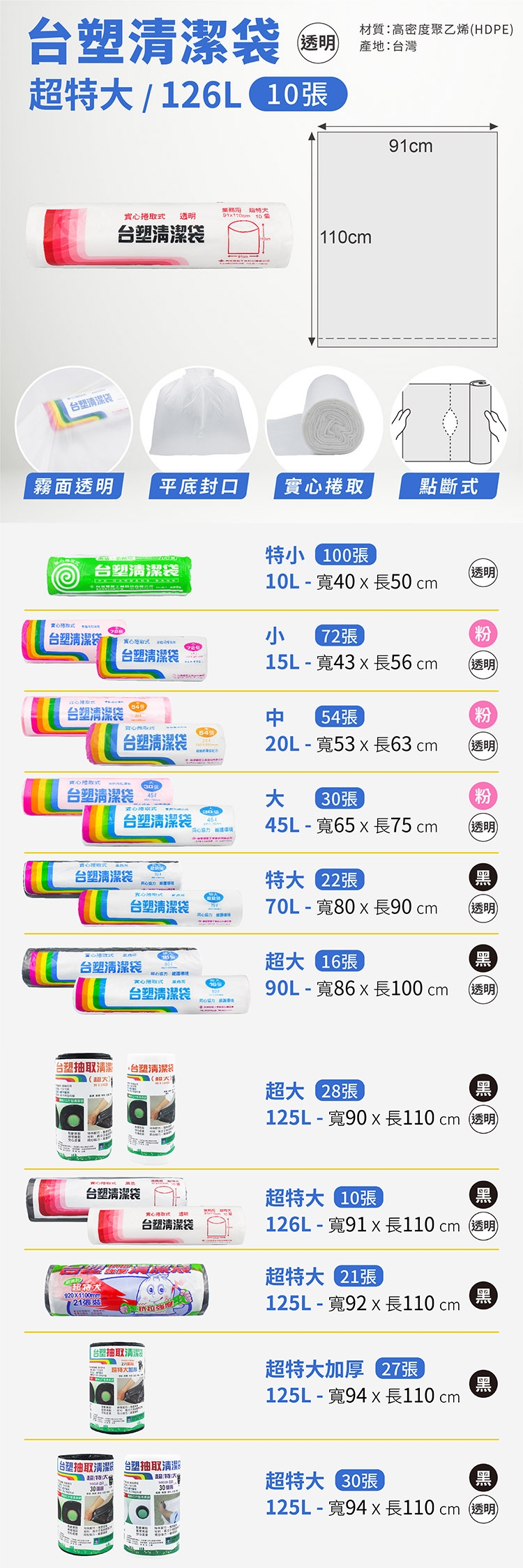Click the 平底封口 feature label
523x1568 pixels.
click(199, 486)
